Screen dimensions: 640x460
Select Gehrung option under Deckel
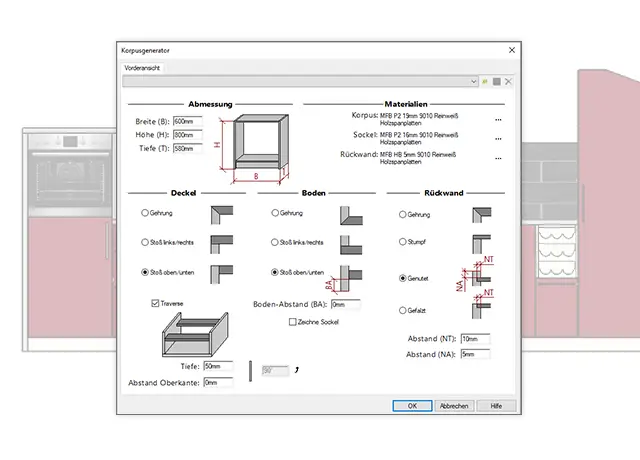point(145,214)
